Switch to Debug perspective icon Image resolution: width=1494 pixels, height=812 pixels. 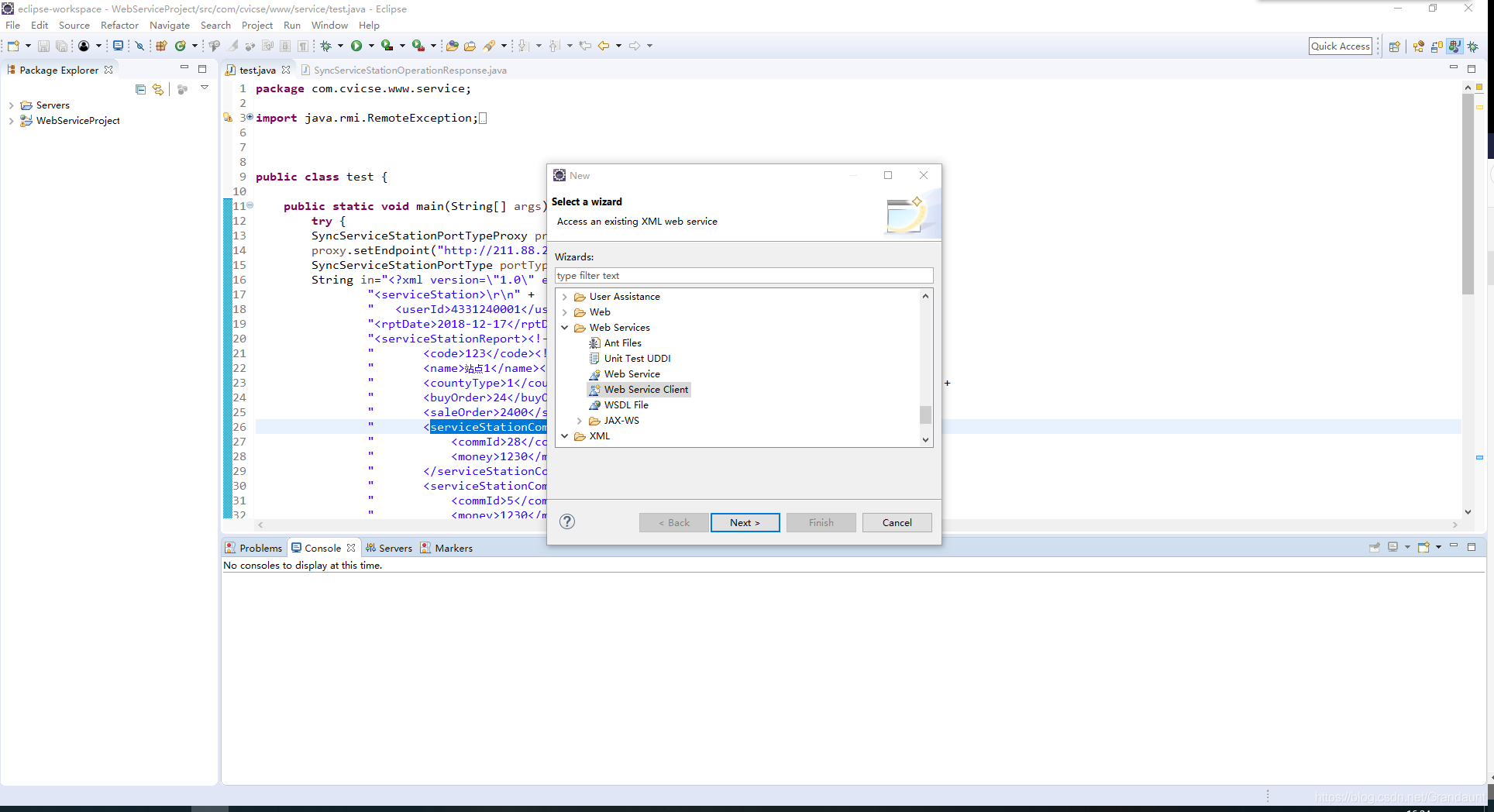(x=1473, y=46)
